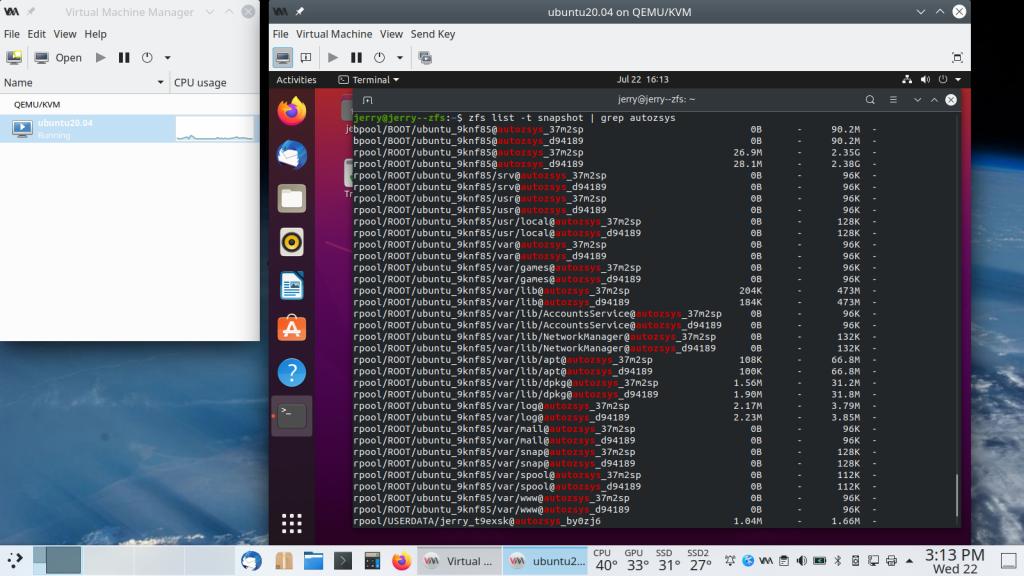The image size is (1024, 576).
Task: Open Ubuntu Software from the dock
Action: [x=292, y=328]
